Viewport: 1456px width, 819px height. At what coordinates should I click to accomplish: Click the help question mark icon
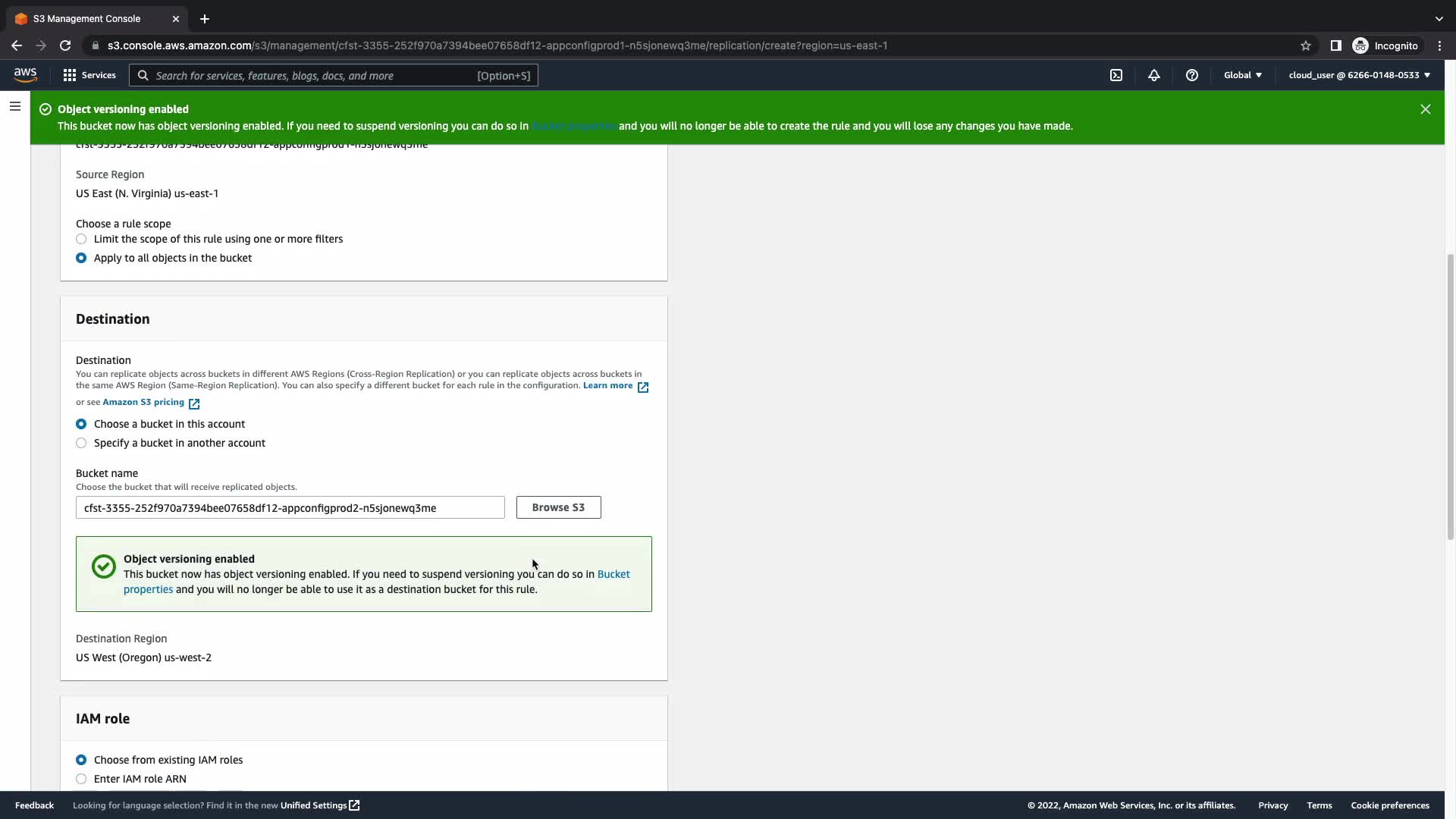1192,75
